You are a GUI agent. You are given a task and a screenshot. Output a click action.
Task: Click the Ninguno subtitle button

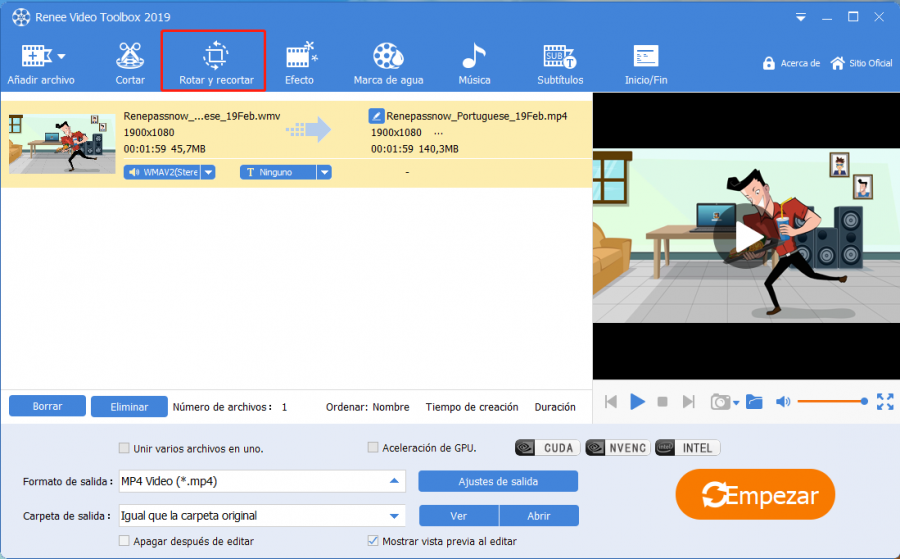278,172
